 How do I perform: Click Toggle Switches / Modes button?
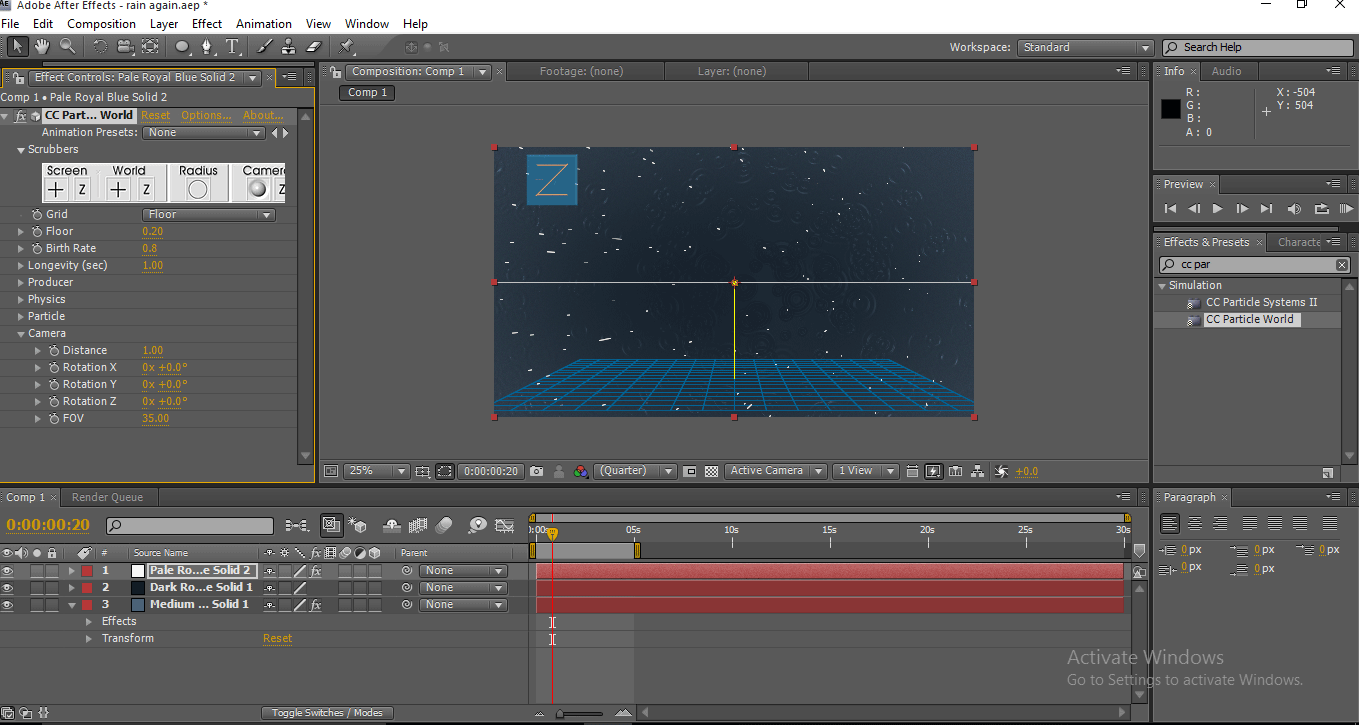pos(327,713)
